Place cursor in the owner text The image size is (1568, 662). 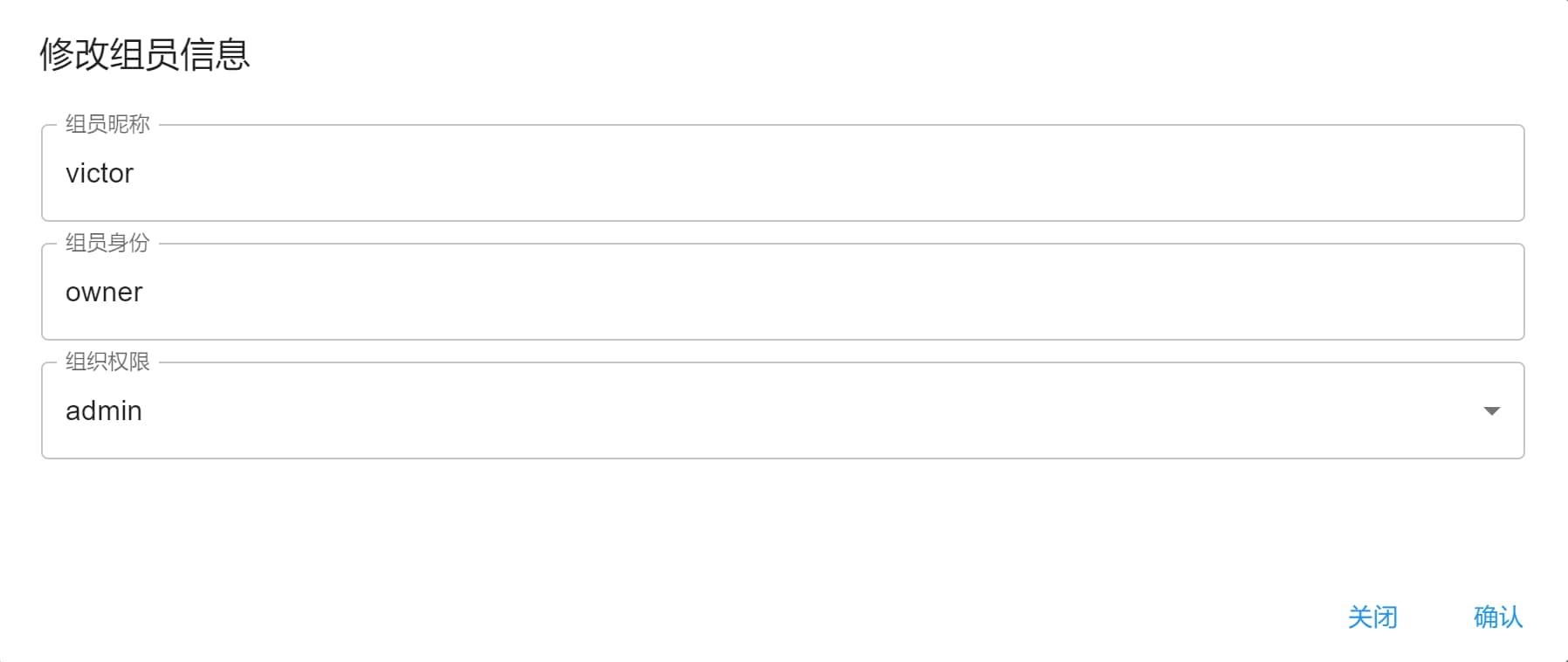point(104,292)
